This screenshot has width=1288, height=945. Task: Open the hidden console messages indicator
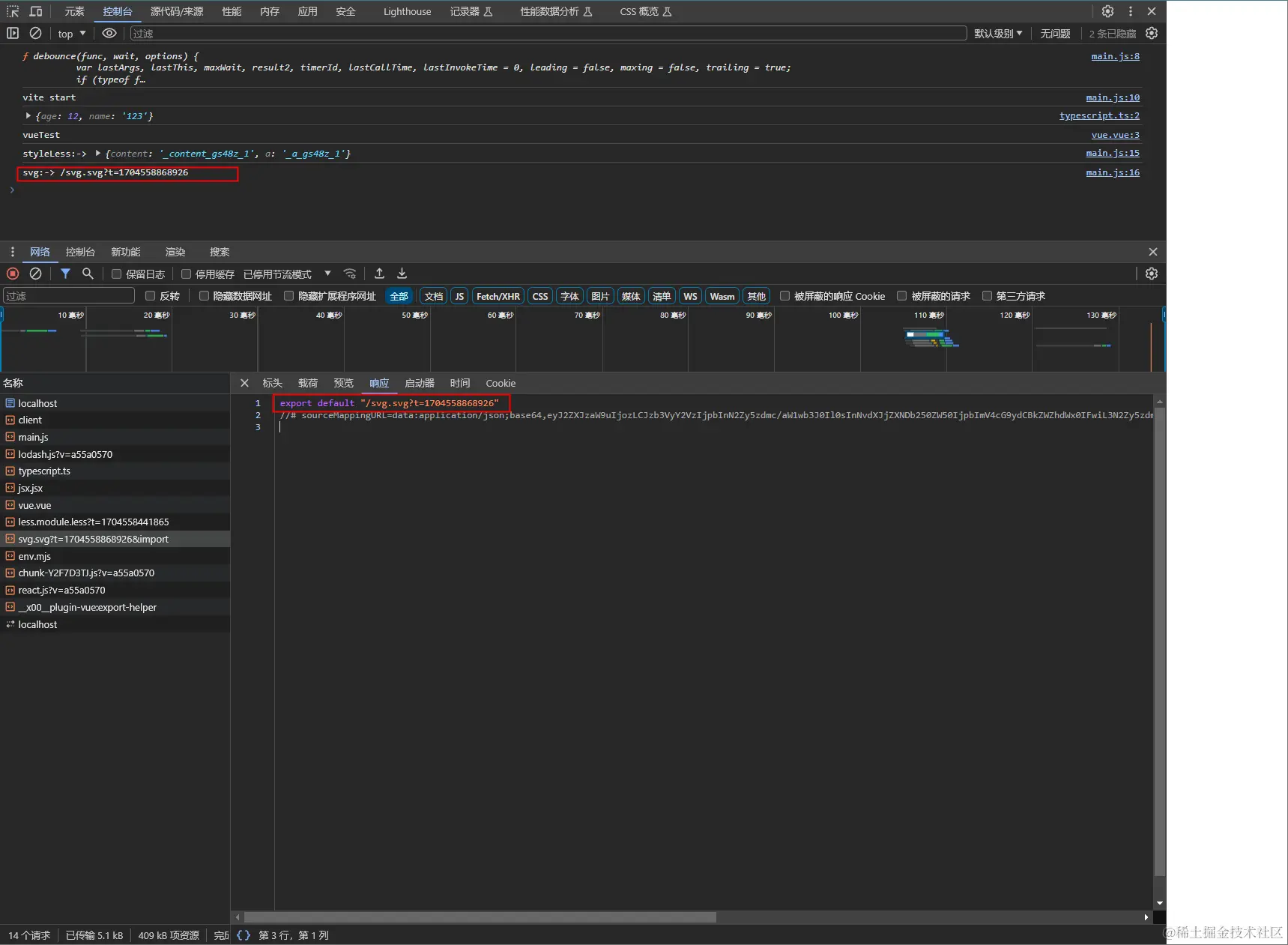point(1112,34)
